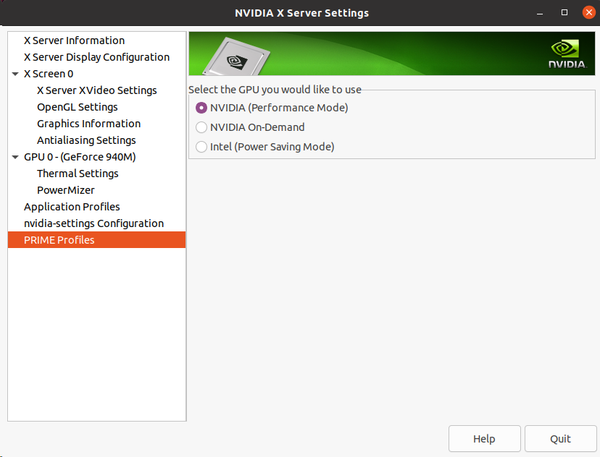Select Intel (Power Saving Mode)
The width and height of the screenshot is (600, 457).
point(202,146)
